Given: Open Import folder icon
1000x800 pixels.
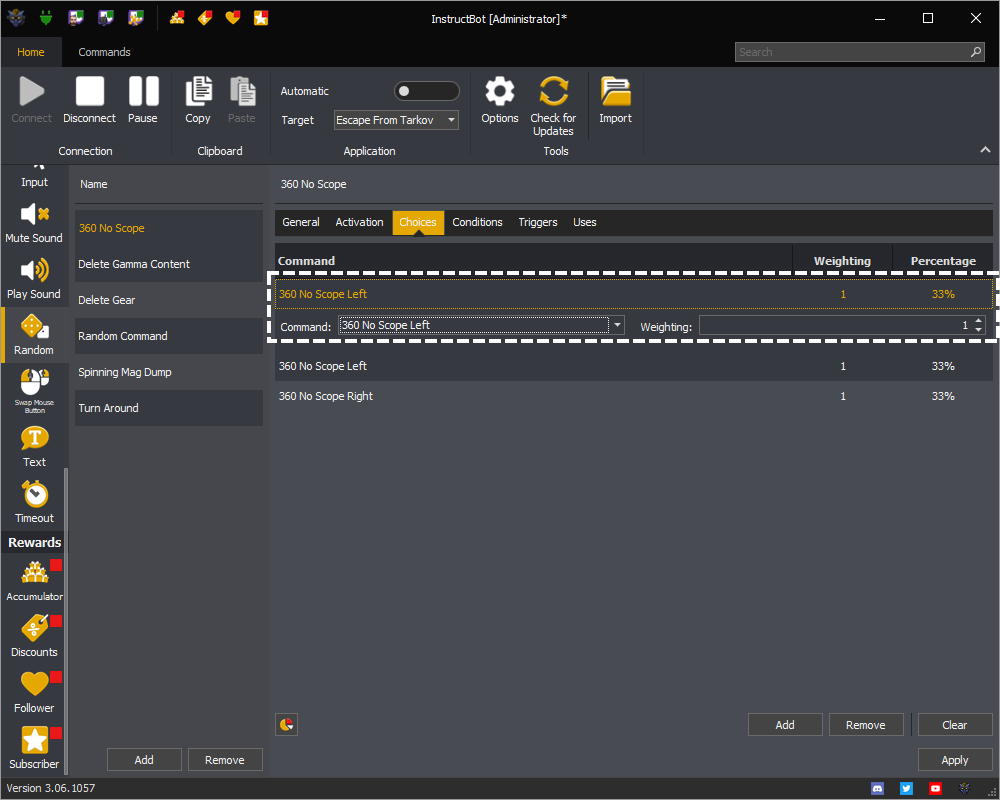Looking at the screenshot, I should tap(615, 91).
